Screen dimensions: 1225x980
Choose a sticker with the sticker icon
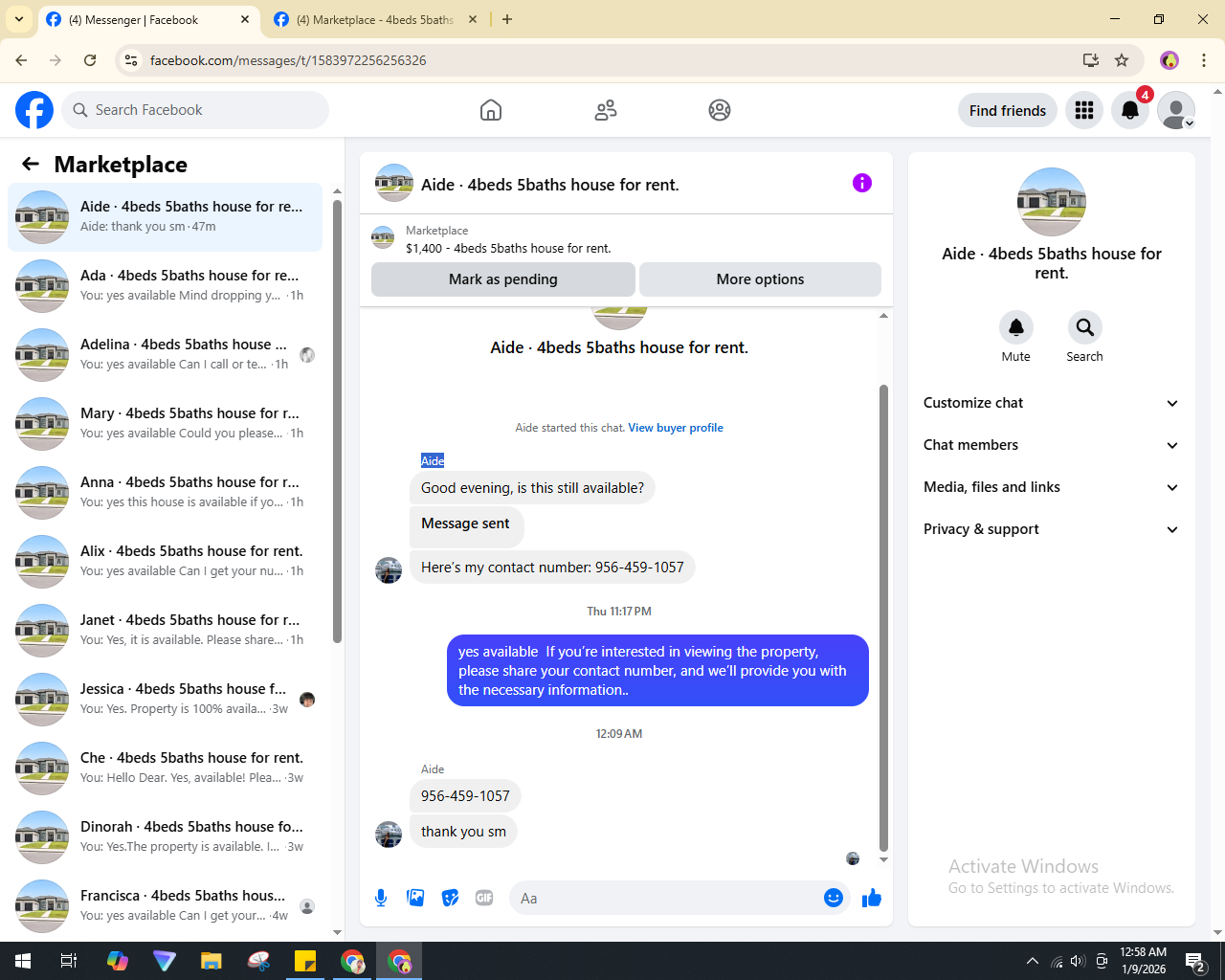tap(450, 898)
